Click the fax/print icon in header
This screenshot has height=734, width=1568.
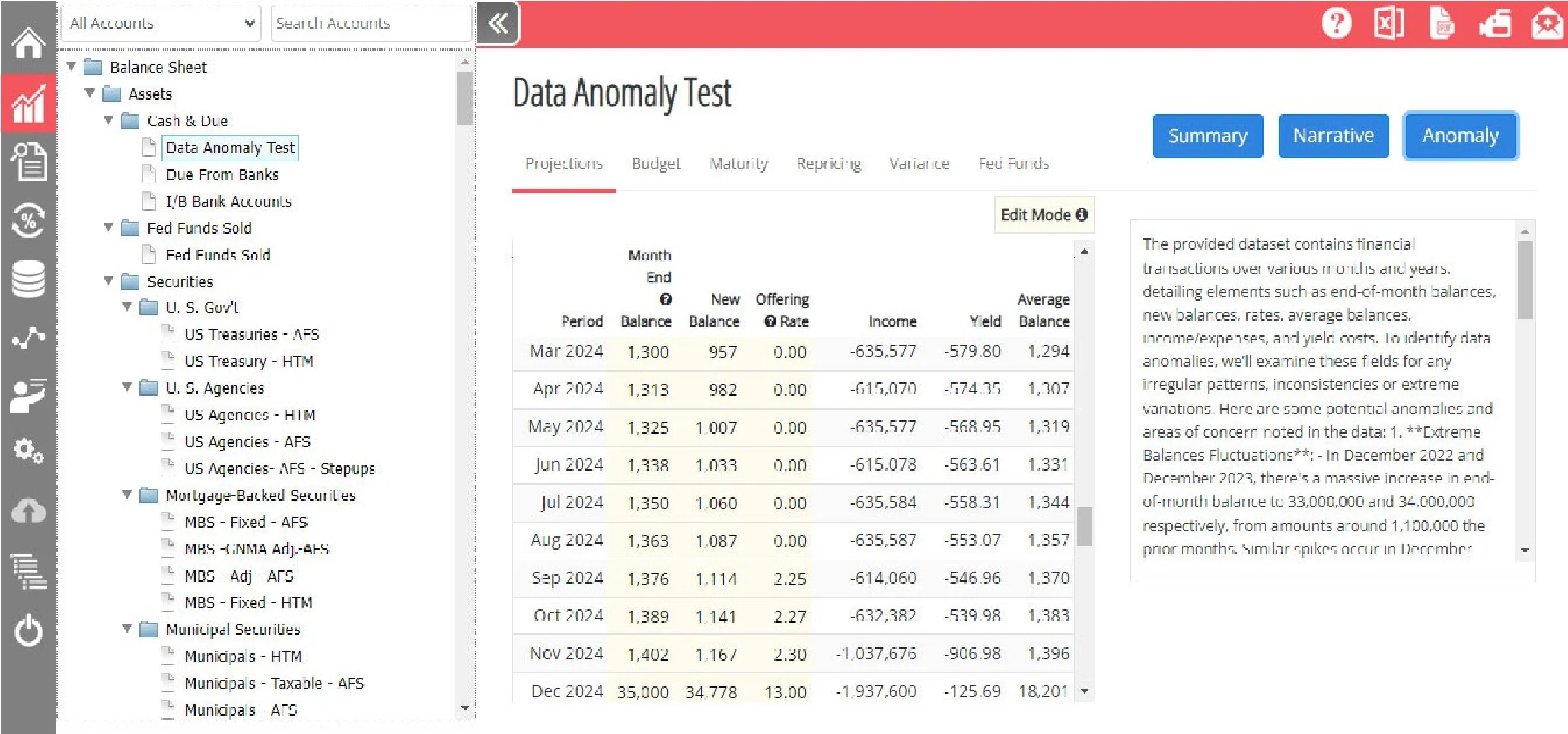point(1495,23)
